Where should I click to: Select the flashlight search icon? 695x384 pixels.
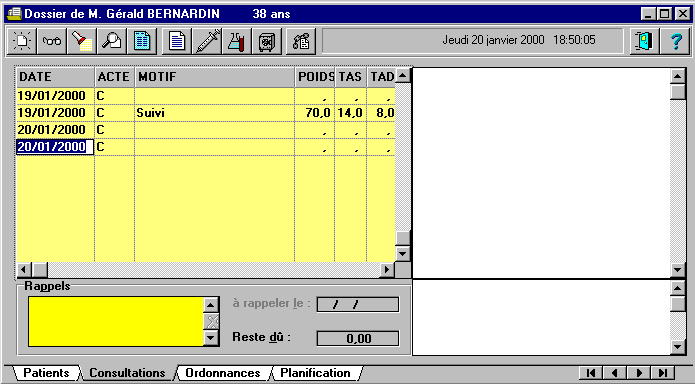(x=82, y=41)
